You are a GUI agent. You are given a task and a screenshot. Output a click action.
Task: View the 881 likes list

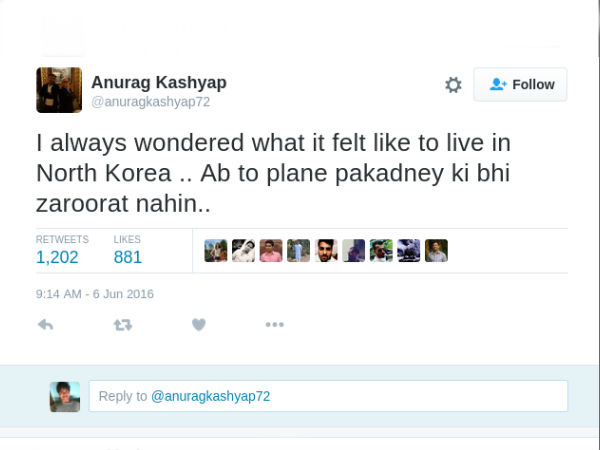coord(127,257)
